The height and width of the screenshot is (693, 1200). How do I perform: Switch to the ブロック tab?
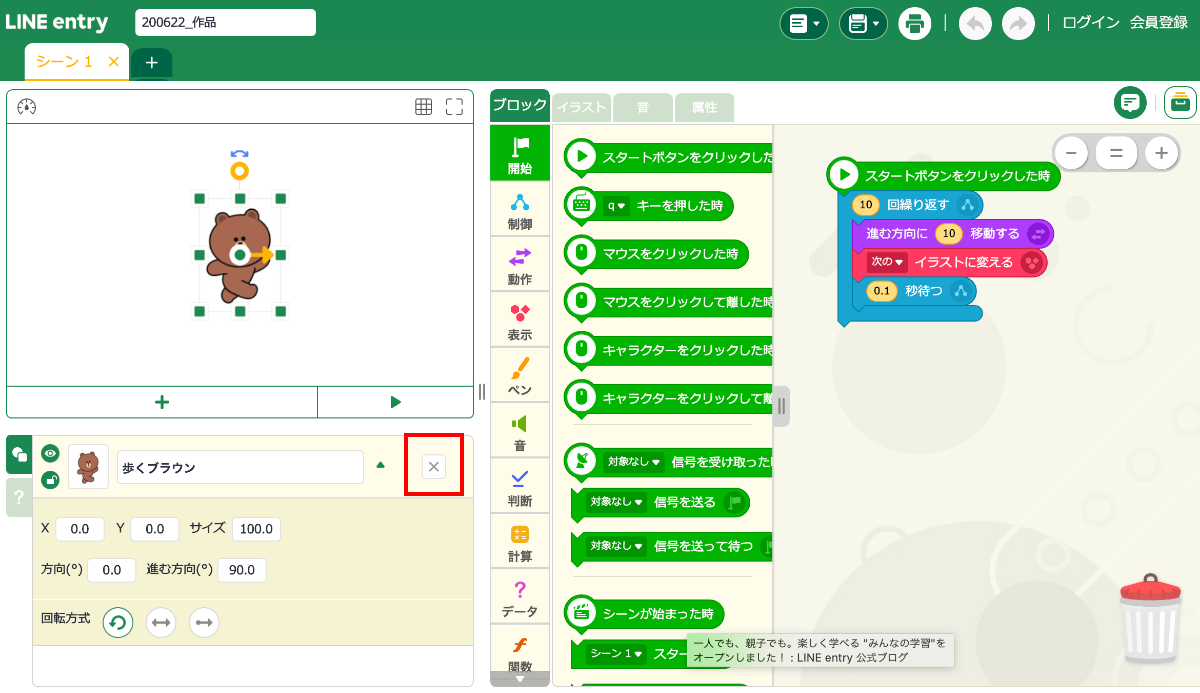[x=520, y=105]
